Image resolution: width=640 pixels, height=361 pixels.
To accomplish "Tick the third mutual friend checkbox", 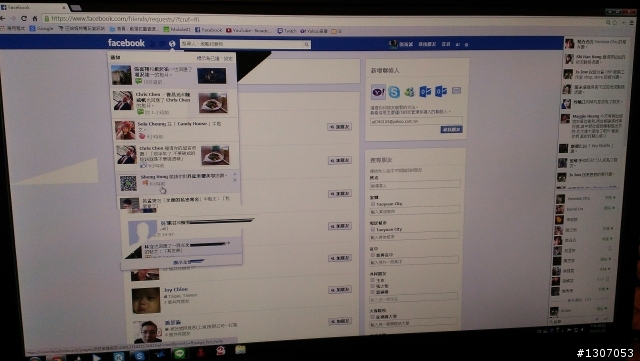I will tap(372, 292).
